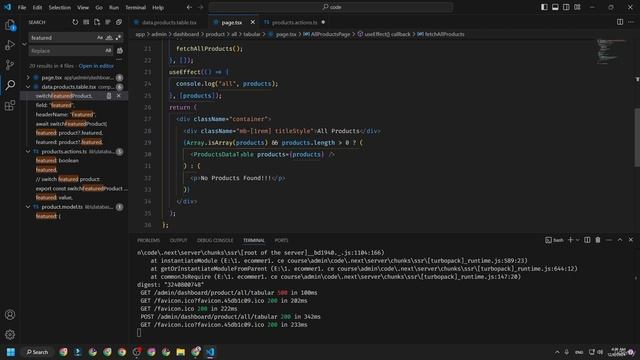
Task: Close the page.tsx tab
Action: 253,22
